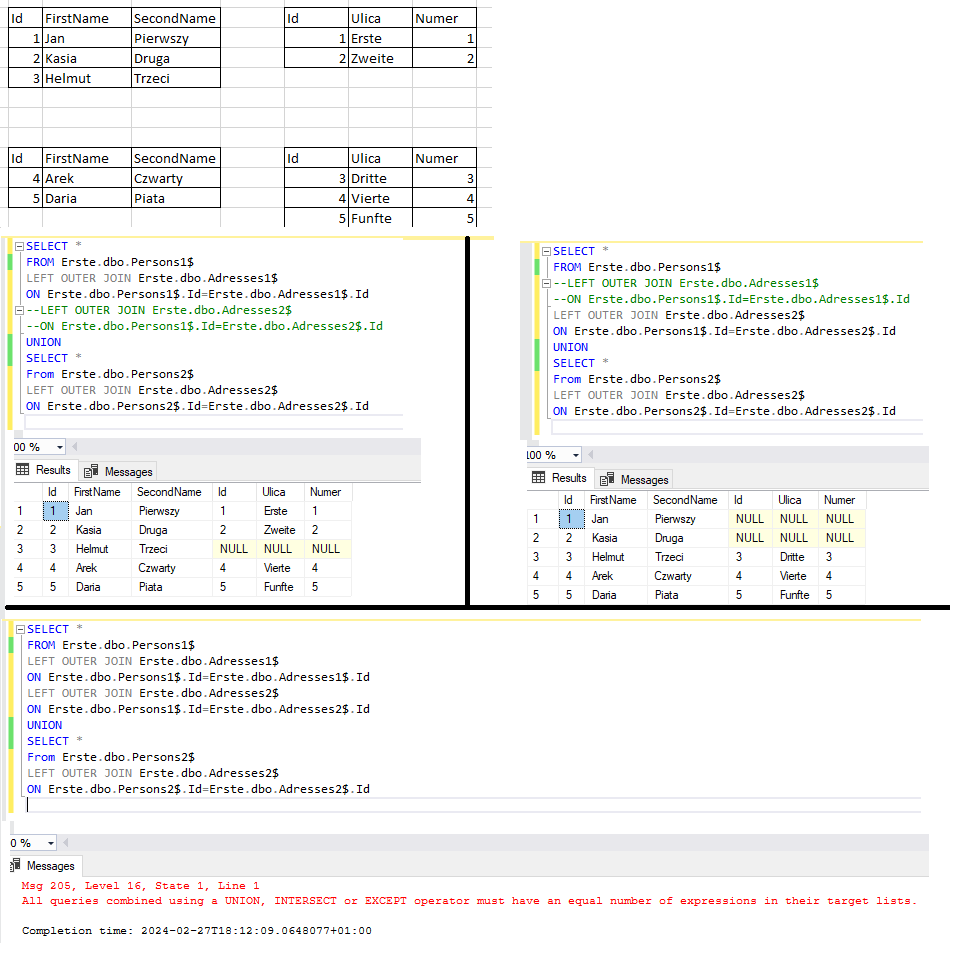
Task: Switch to Results tab in the left pane
Action: click(x=44, y=470)
